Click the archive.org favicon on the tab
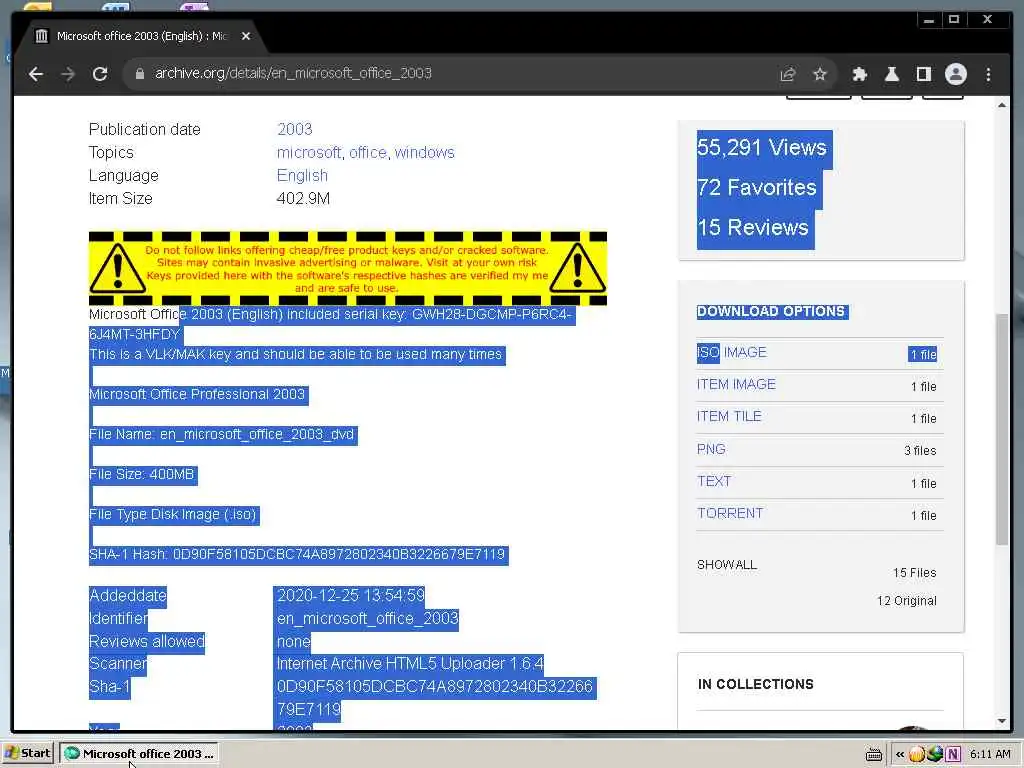The image size is (1024, 768). point(41,37)
